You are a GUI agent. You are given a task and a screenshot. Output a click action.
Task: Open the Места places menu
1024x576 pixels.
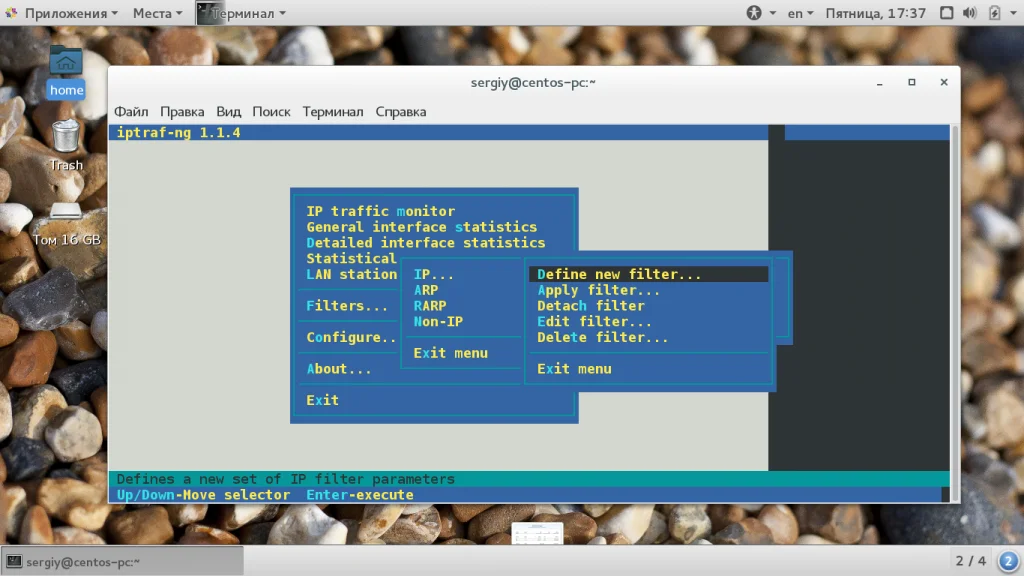tap(157, 13)
